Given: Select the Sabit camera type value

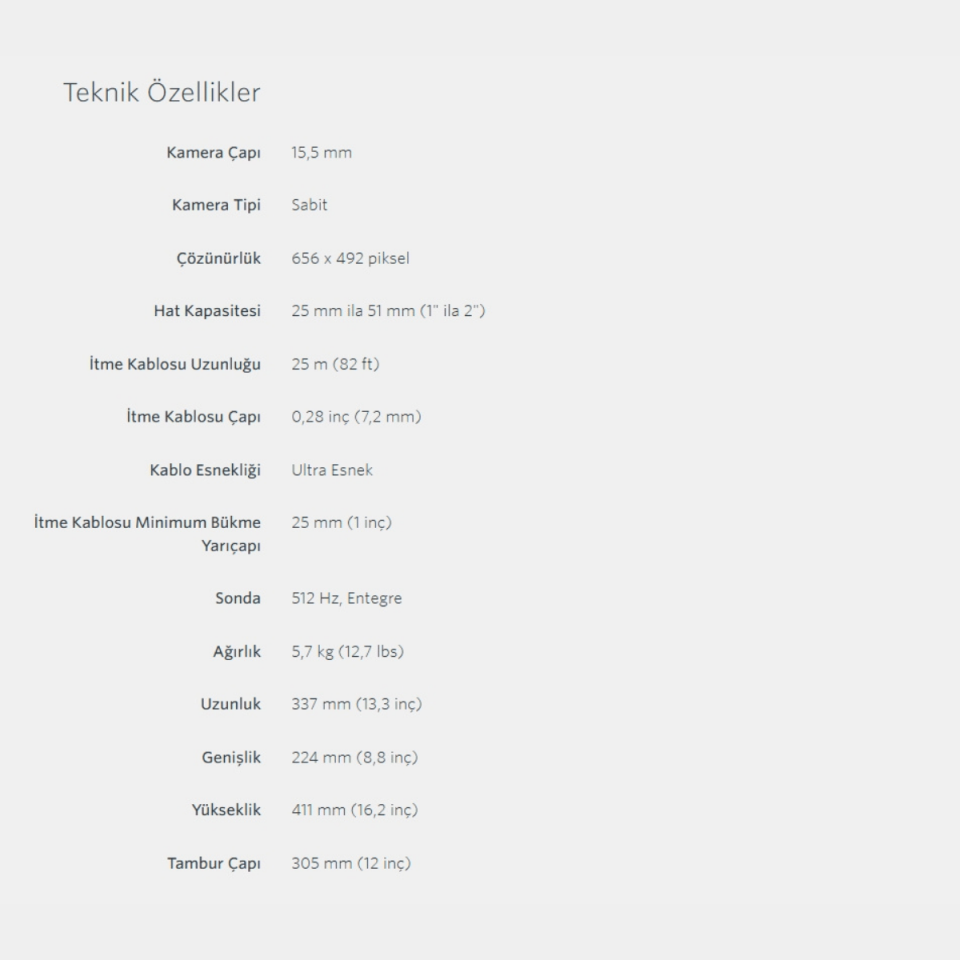Looking at the screenshot, I should point(309,205).
